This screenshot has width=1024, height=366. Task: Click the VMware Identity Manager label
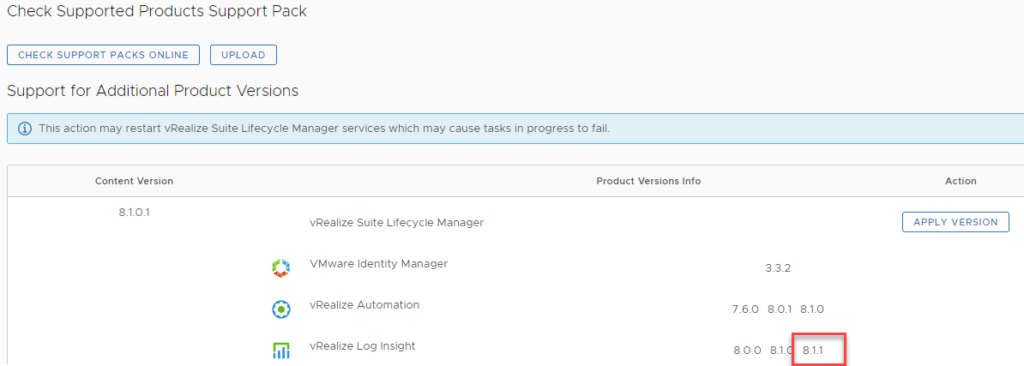[379, 264]
